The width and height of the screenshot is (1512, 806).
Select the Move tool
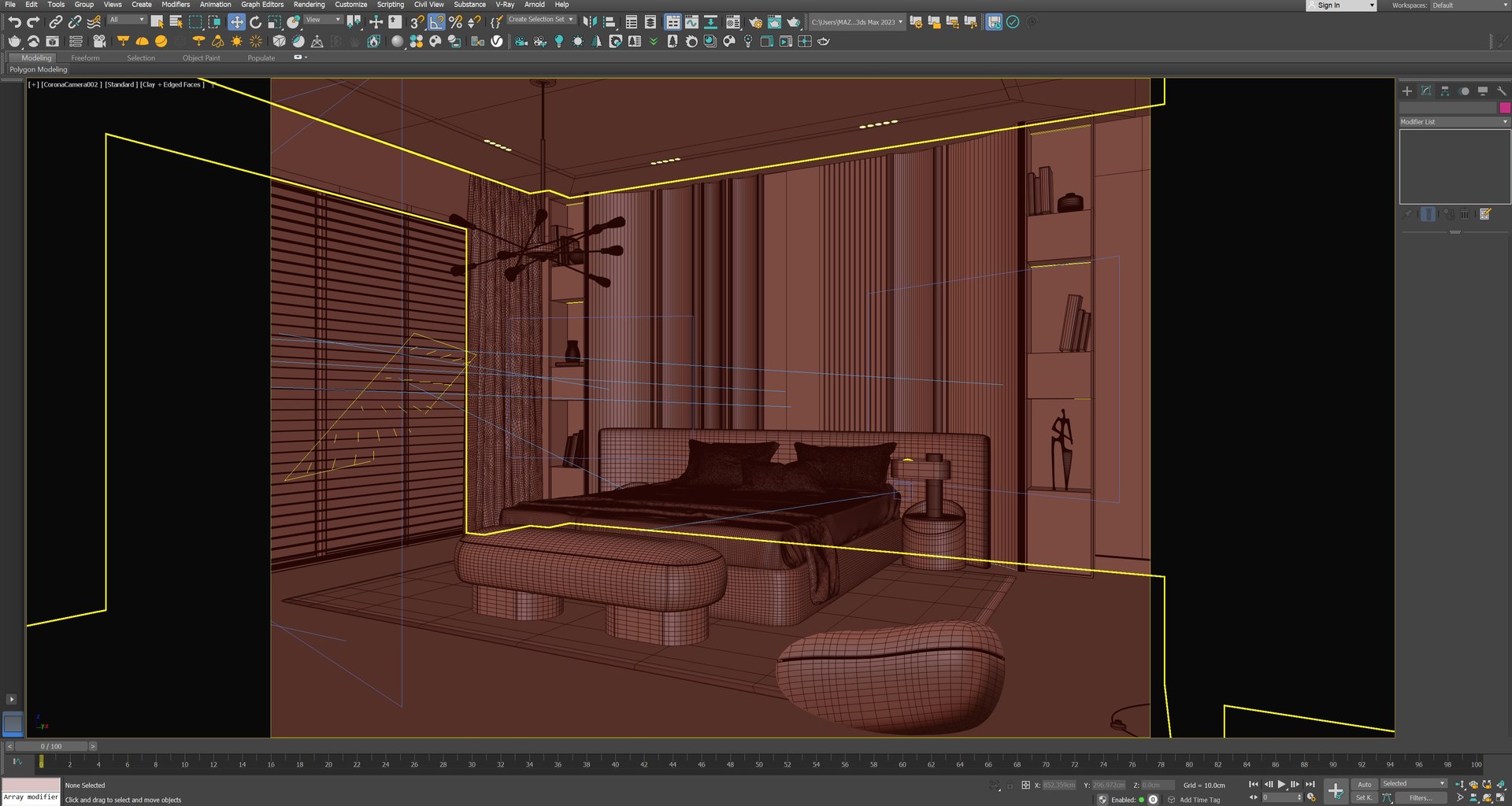[x=236, y=22]
